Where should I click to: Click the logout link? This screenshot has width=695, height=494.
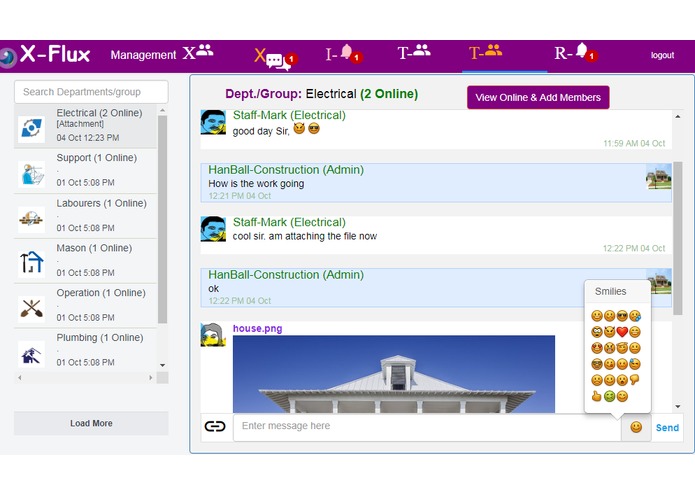(662, 55)
